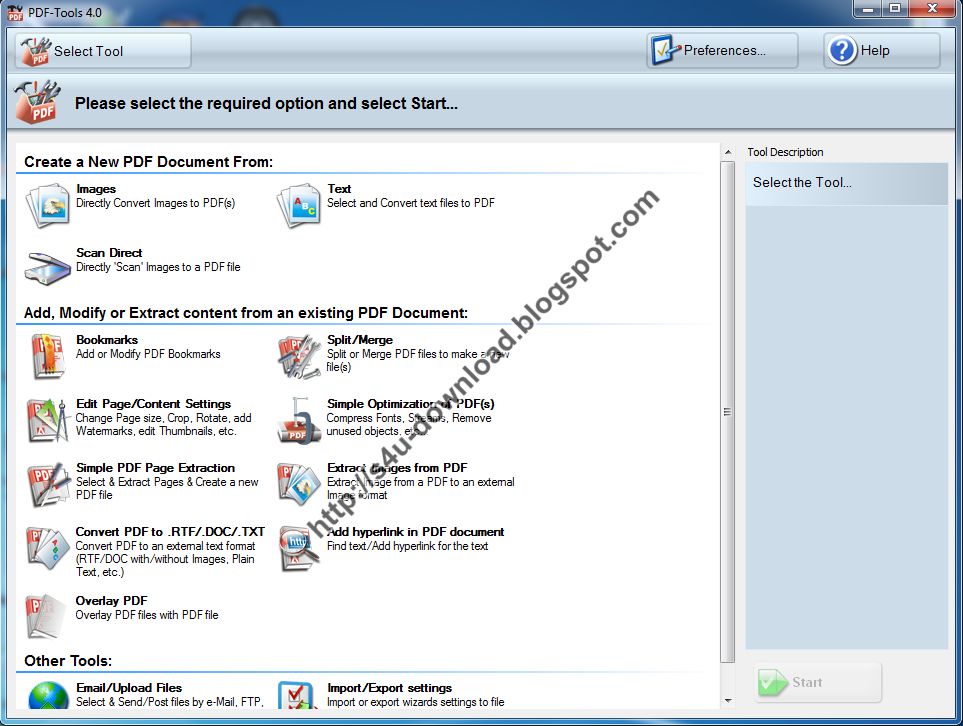The height and width of the screenshot is (726, 963).
Task: Click the Select Tool button label
Action: tap(88, 51)
